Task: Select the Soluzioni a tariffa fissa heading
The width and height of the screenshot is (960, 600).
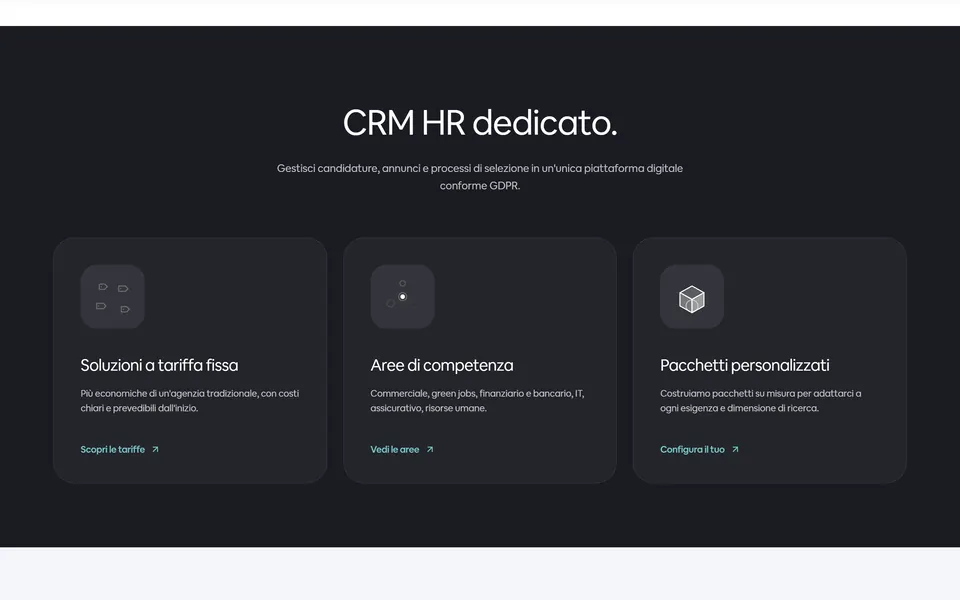Action: 159,366
